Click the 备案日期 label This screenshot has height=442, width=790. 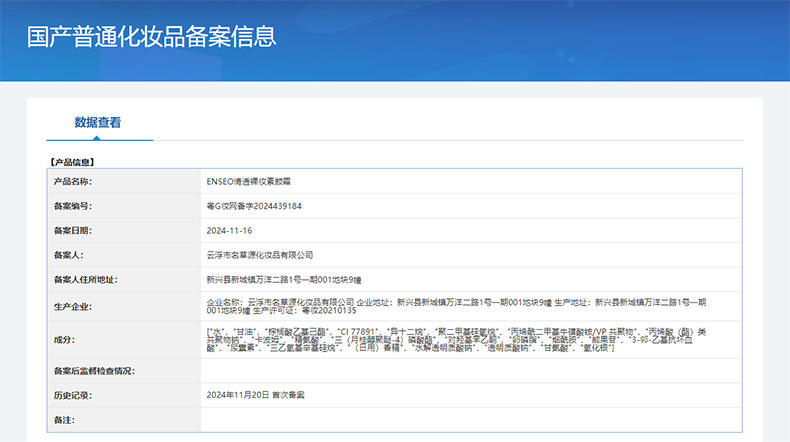click(73, 230)
